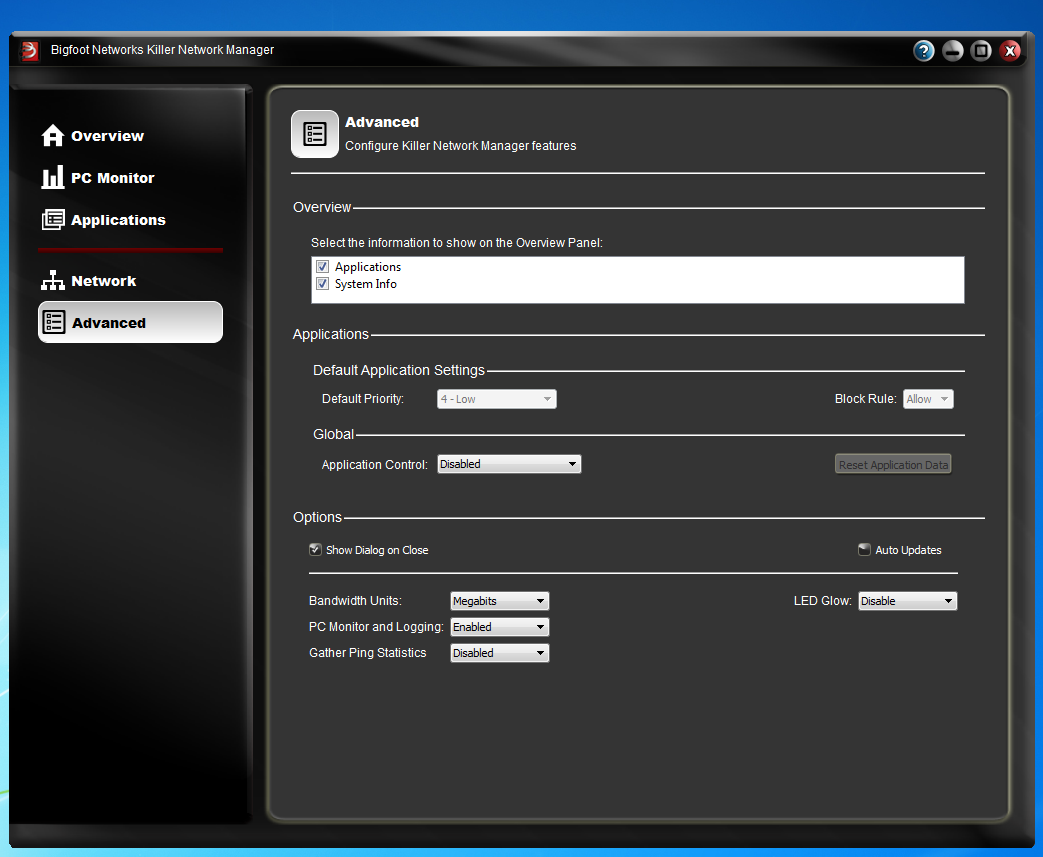Click the Overview Panel selection instruction text
Viewport: 1043px width, 857px height.
tap(456, 243)
